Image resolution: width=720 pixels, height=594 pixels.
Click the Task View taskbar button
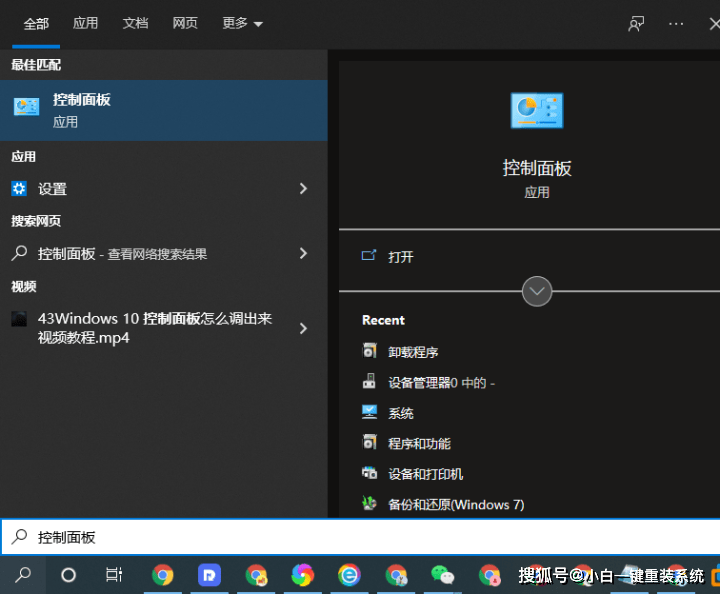click(114, 575)
